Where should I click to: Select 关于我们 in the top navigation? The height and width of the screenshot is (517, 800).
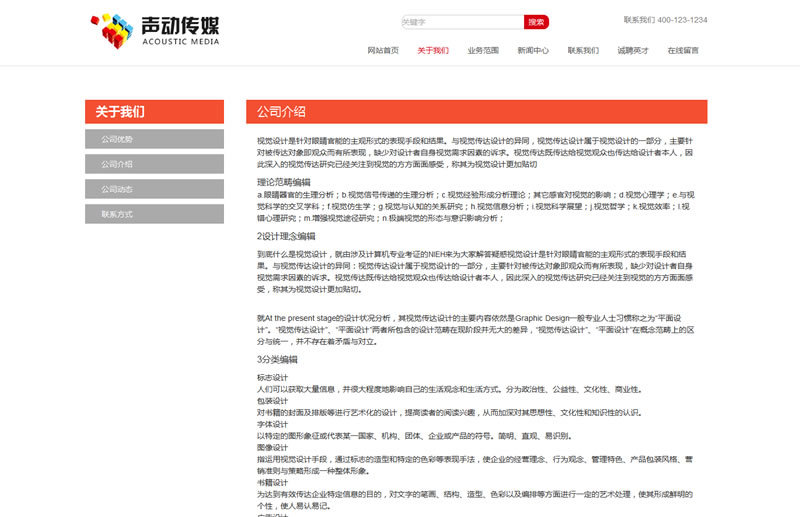433,50
